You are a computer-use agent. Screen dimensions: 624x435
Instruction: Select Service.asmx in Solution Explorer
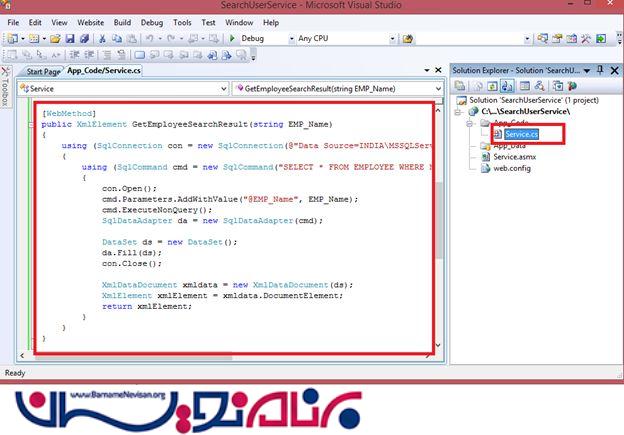[x=516, y=158]
